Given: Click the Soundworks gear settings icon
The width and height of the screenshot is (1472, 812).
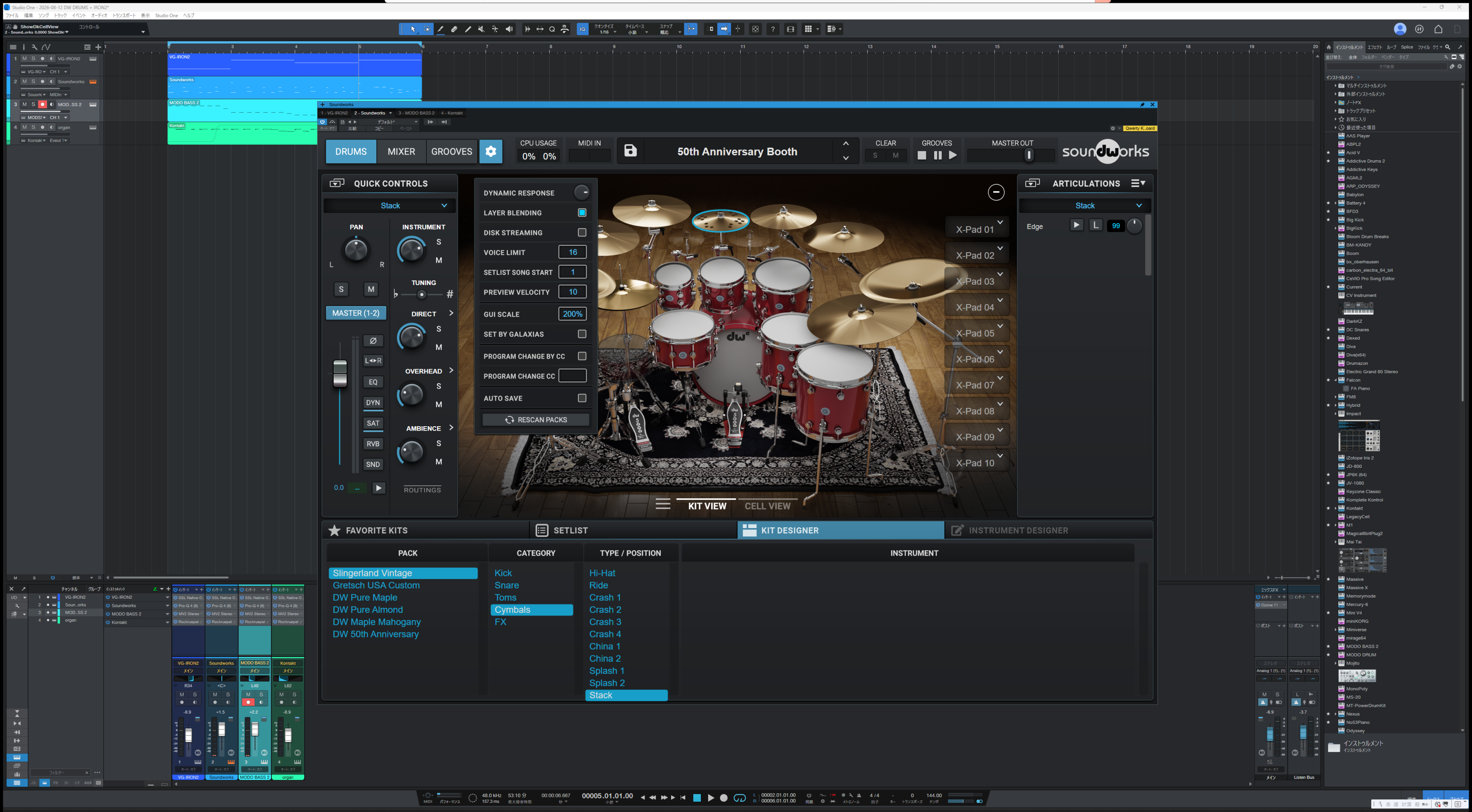Looking at the screenshot, I should pos(491,151).
